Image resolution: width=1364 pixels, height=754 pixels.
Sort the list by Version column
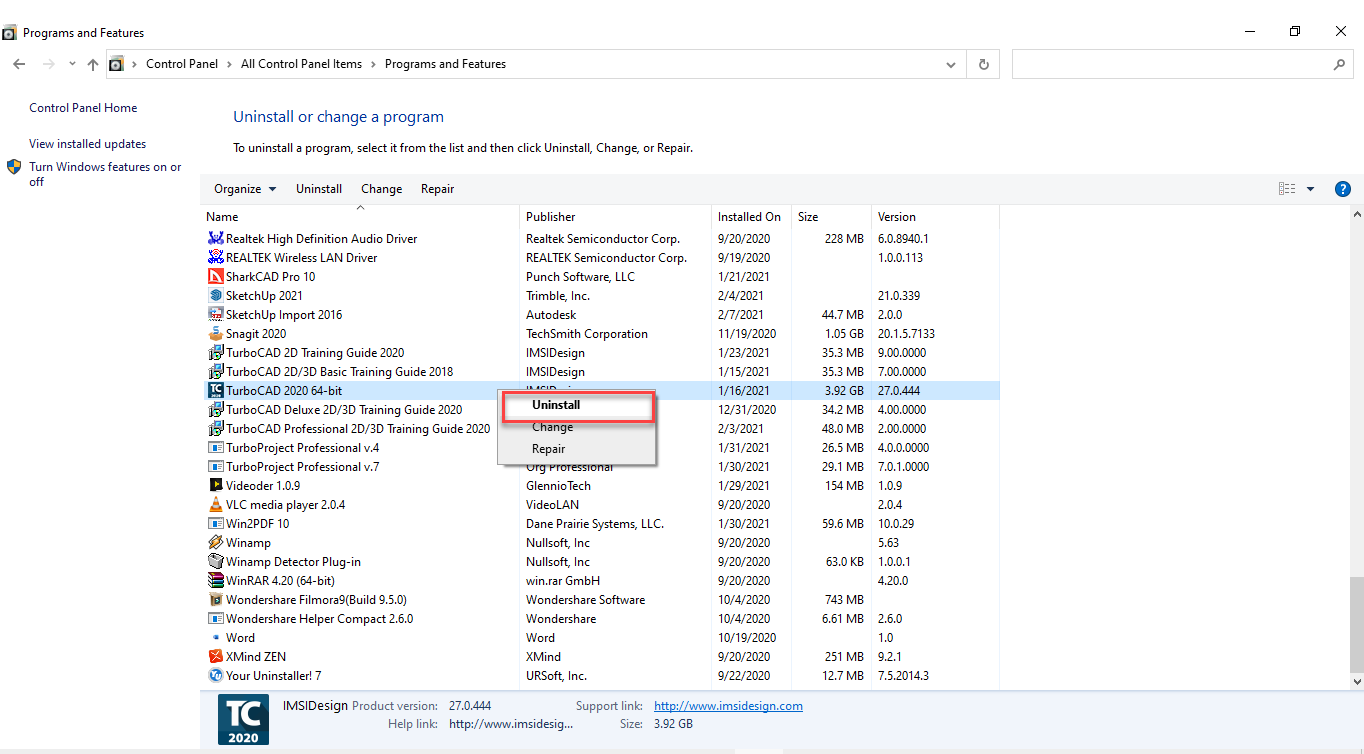pyautogui.click(x=935, y=217)
